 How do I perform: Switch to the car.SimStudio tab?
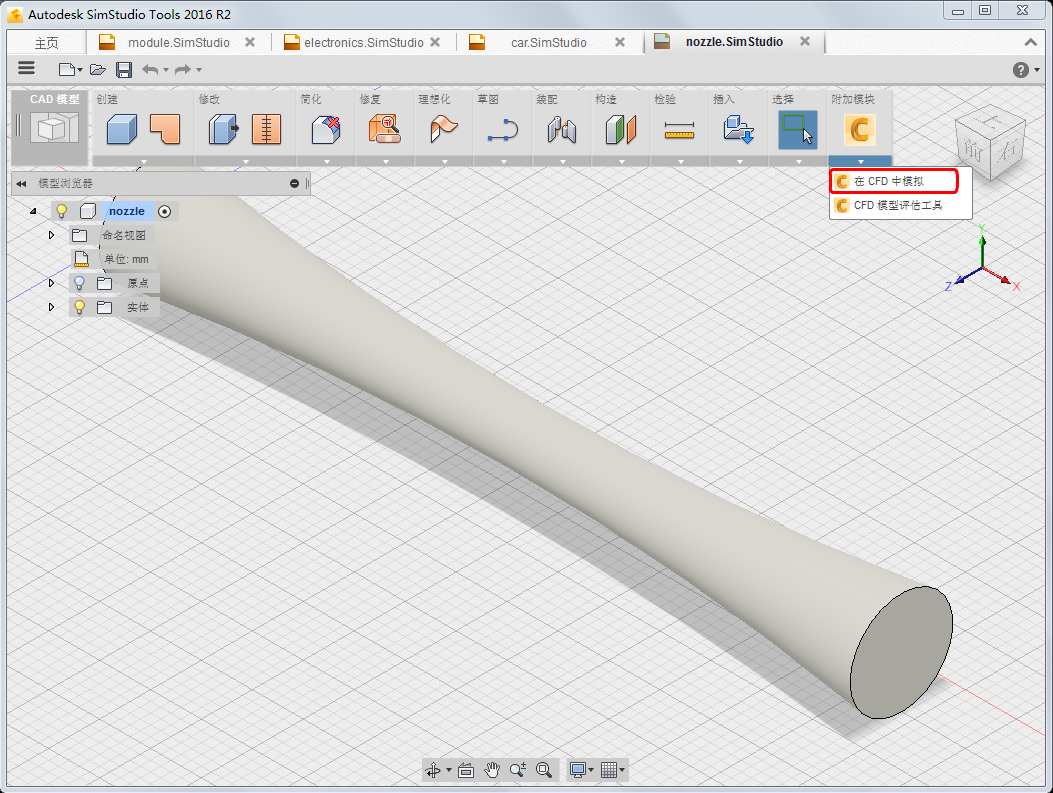(547, 42)
